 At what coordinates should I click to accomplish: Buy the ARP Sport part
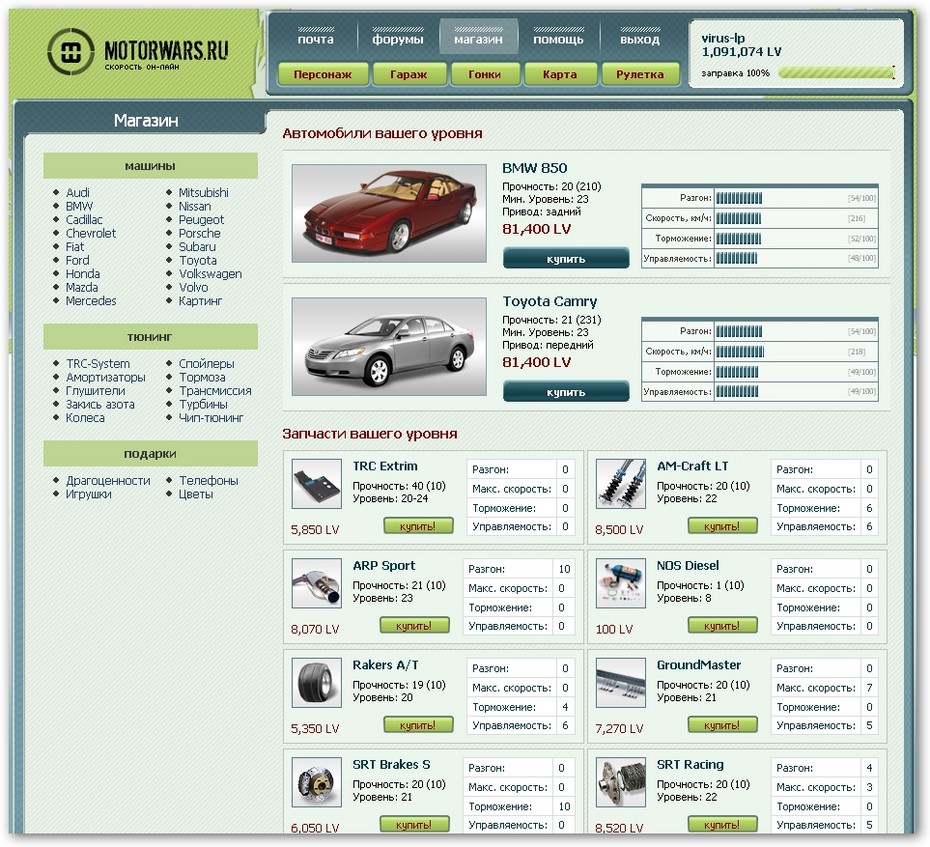click(x=414, y=626)
